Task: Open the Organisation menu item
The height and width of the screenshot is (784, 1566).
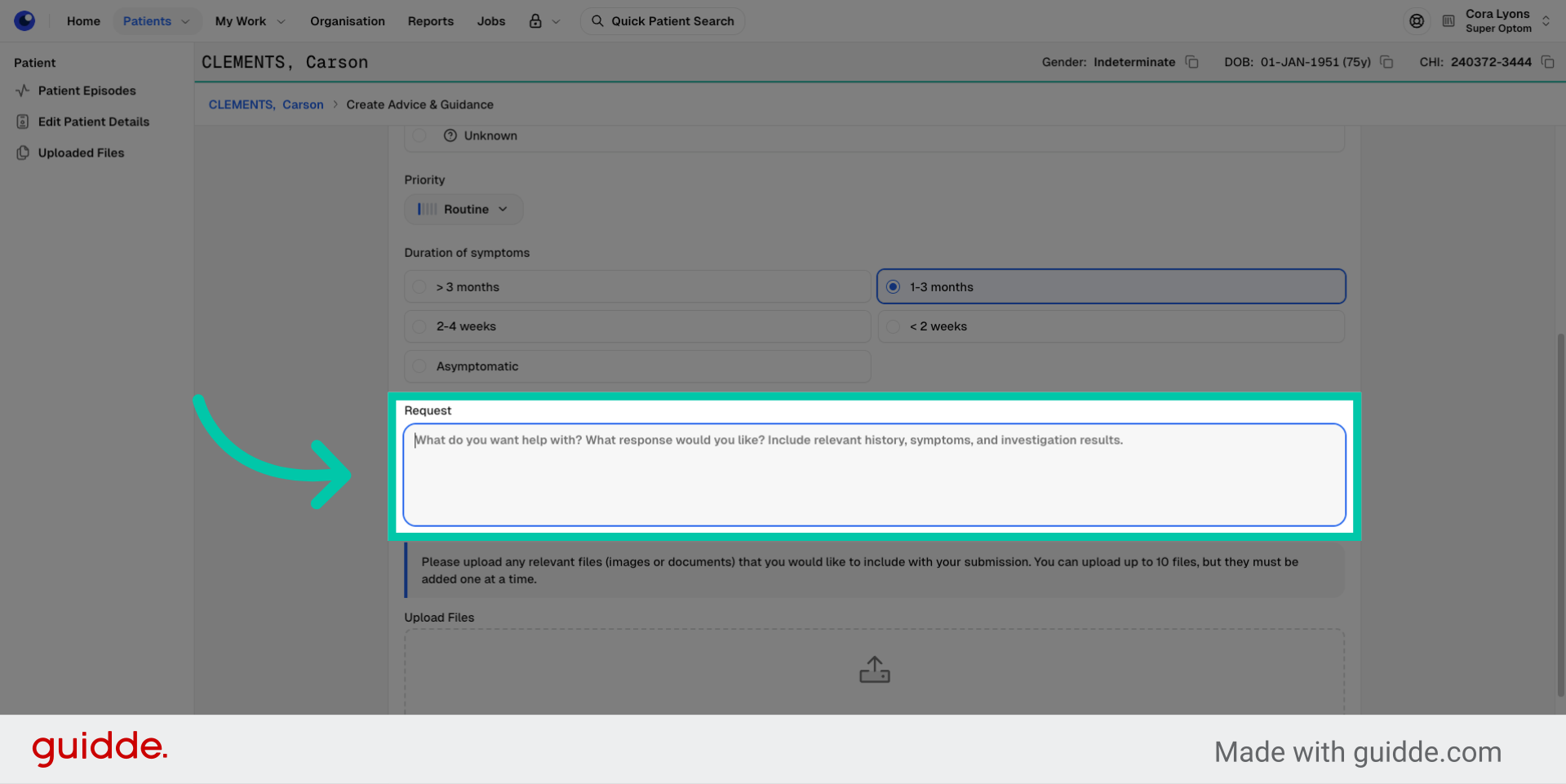Action: pos(348,21)
